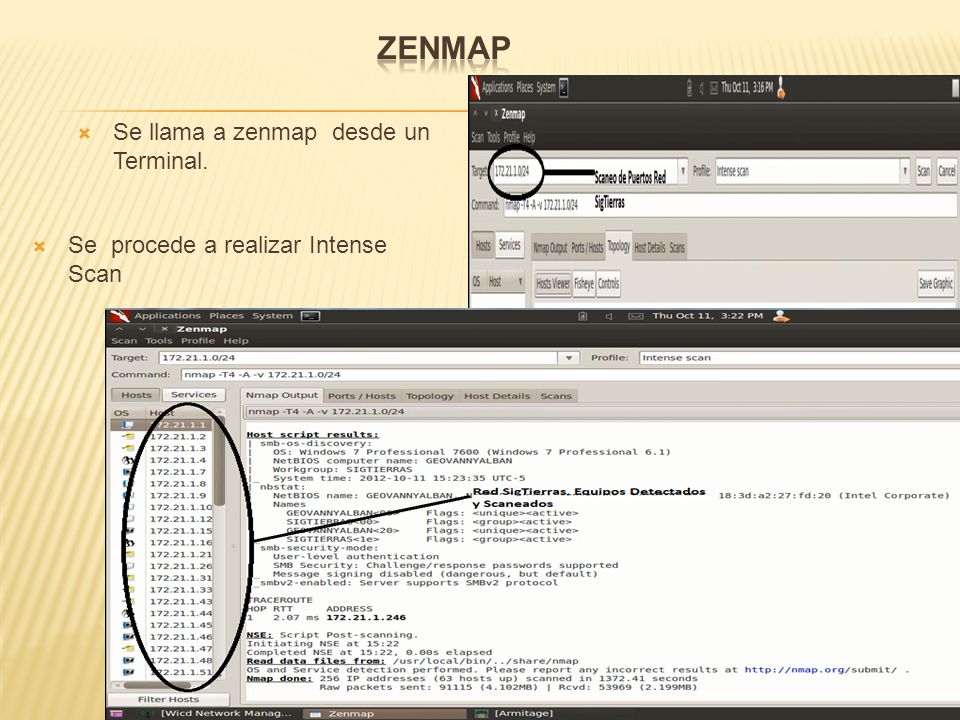Toggle the Hosts Viewer button
Viewport: 960px width, 720px height.
click(553, 283)
